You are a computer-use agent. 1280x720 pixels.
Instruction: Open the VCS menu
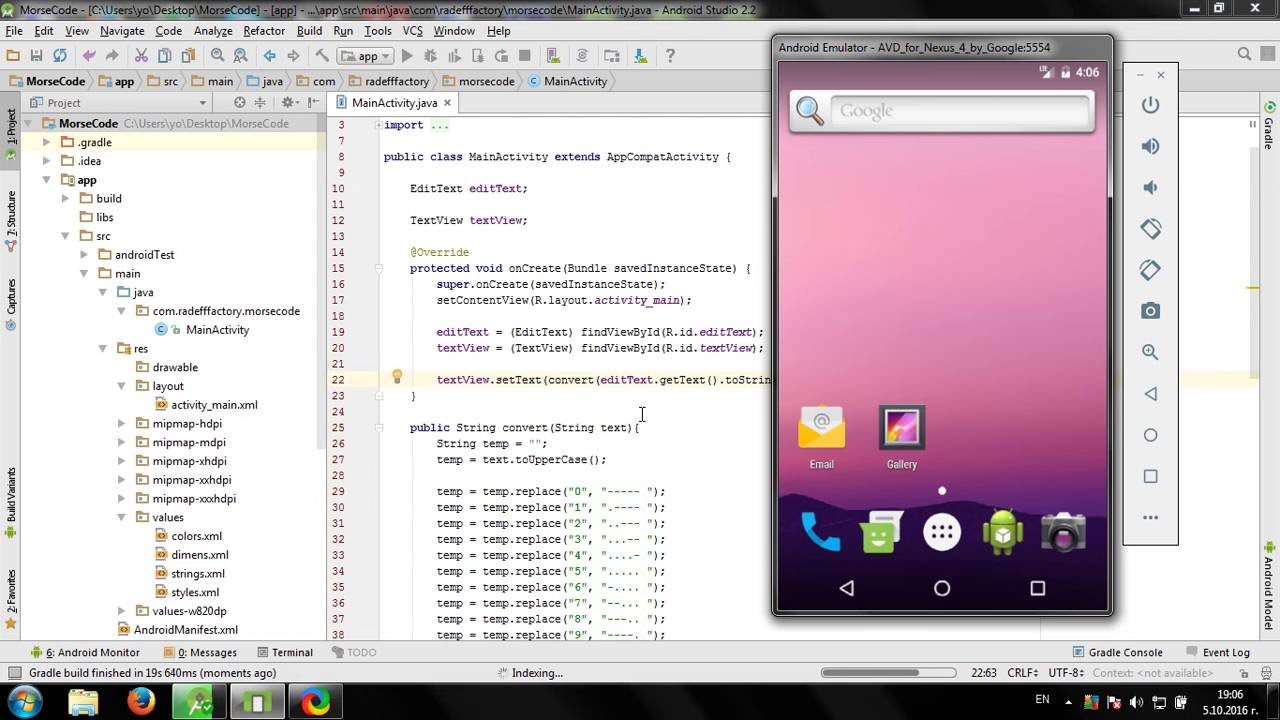[412, 31]
